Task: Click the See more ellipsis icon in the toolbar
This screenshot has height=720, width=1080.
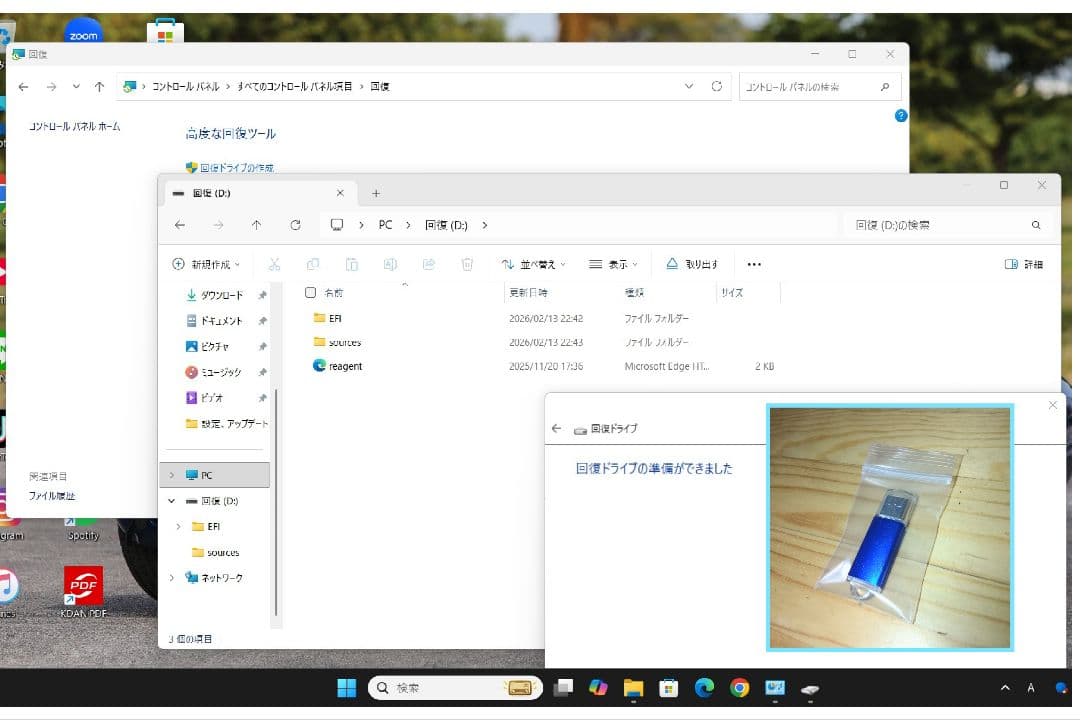Action: coord(753,264)
